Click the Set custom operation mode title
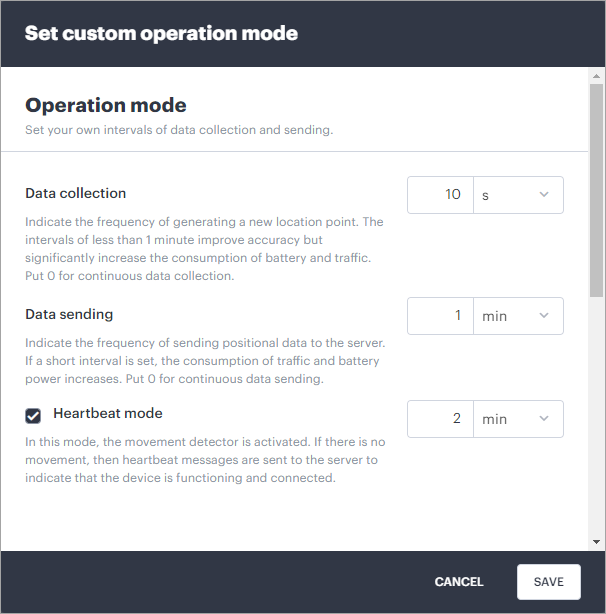The width and height of the screenshot is (606, 614). point(161,33)
